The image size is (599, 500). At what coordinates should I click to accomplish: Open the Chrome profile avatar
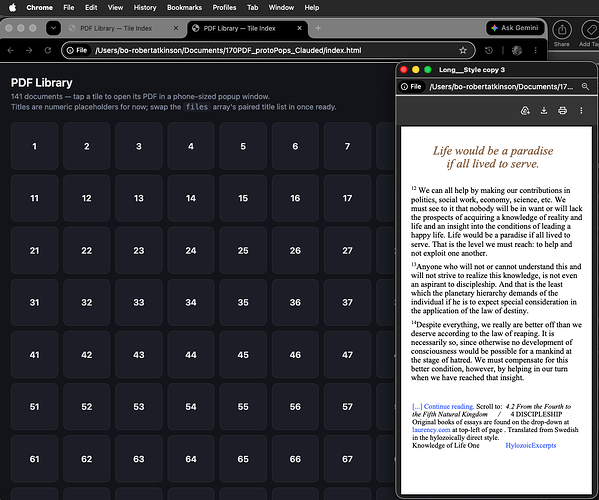tap(517, 50)
